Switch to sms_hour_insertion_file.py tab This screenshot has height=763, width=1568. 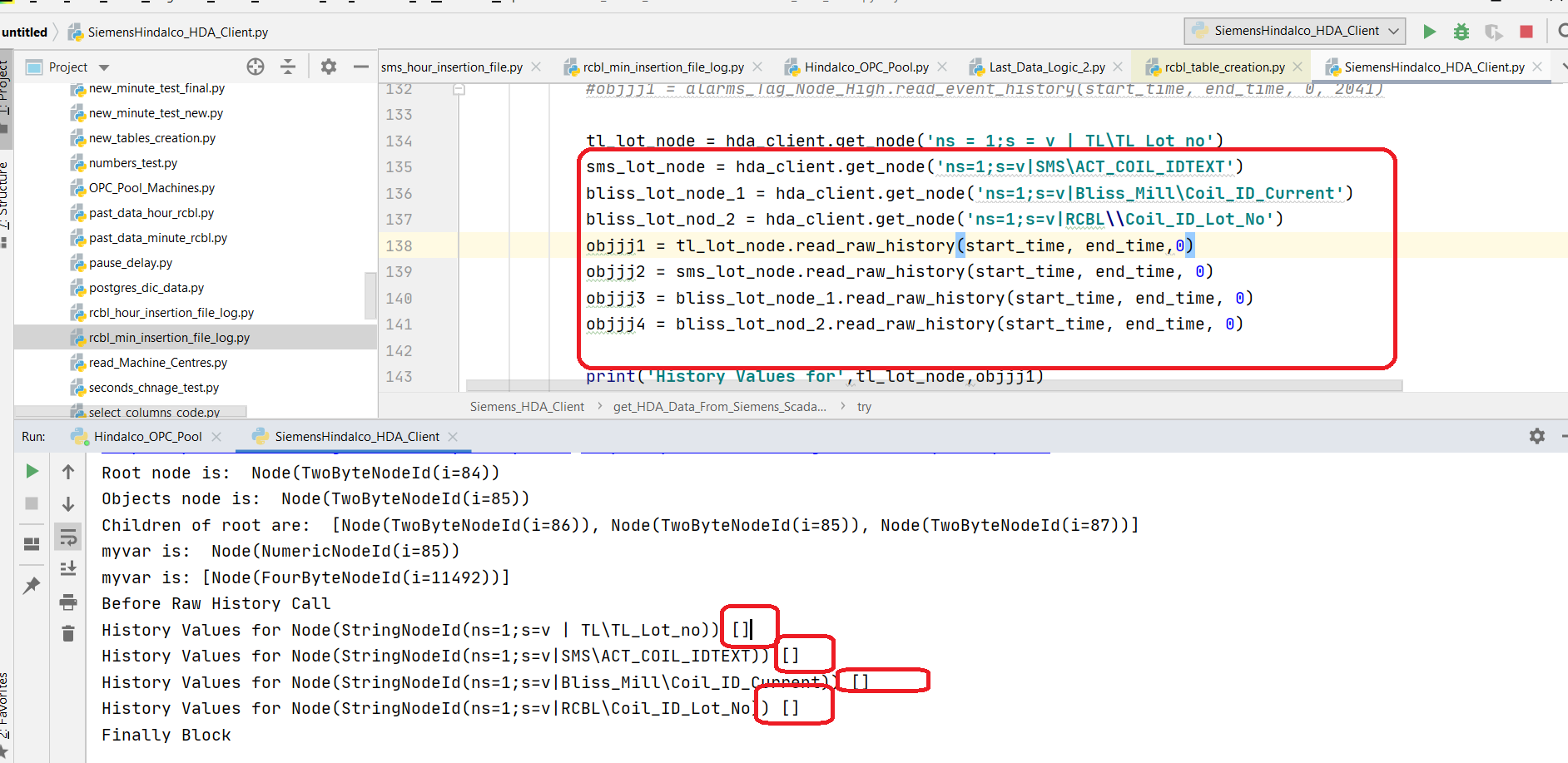(452, 67)
